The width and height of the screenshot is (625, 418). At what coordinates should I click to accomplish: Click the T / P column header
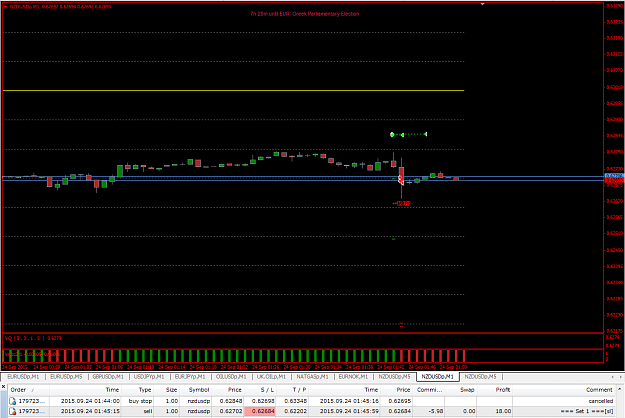coord(299,390)
